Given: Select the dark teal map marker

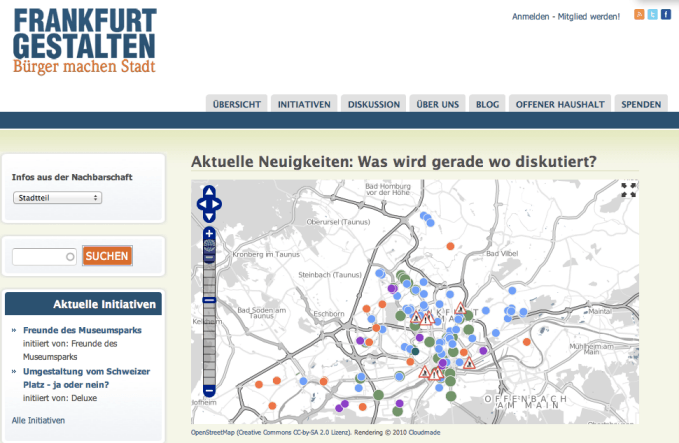Looking at the screenshot, I should (x=415, y=351).
